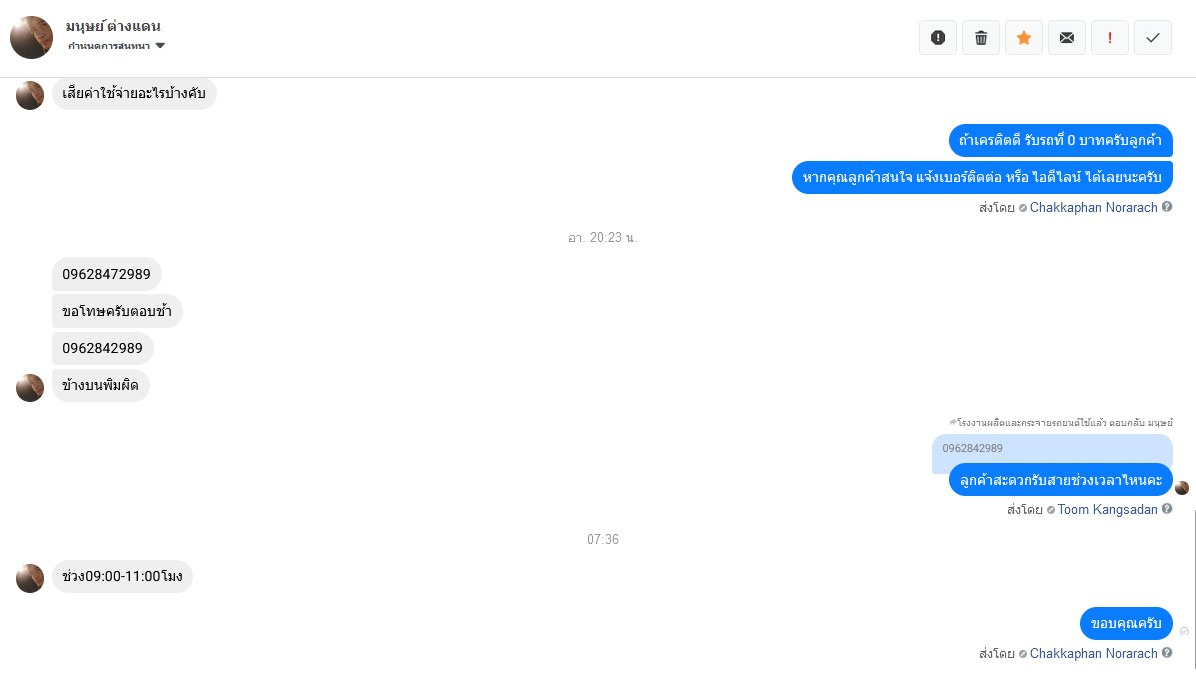Image resolution: width=1196 pixels, height=692 pixels.
Task: Click the message bubble 09628472989
Action: pos(107,275)
